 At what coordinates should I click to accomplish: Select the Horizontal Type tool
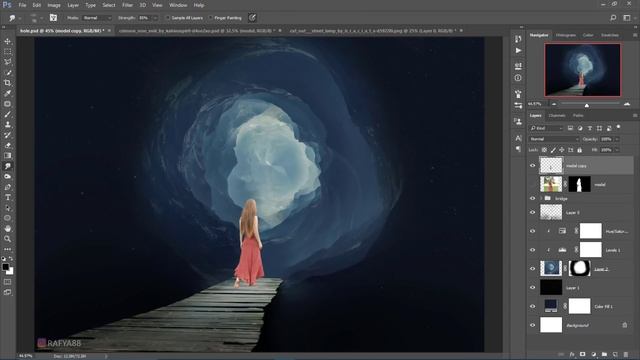pyautogui.click(x=7, y=197)
